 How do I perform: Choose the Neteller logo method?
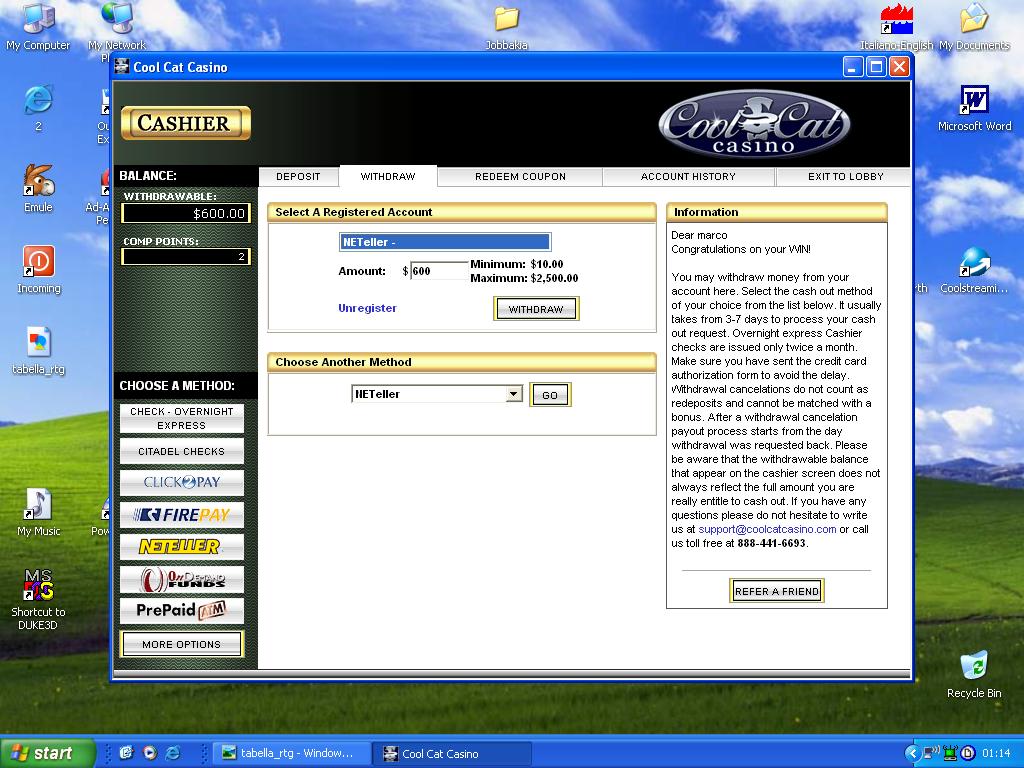click(x=182, y=547)
